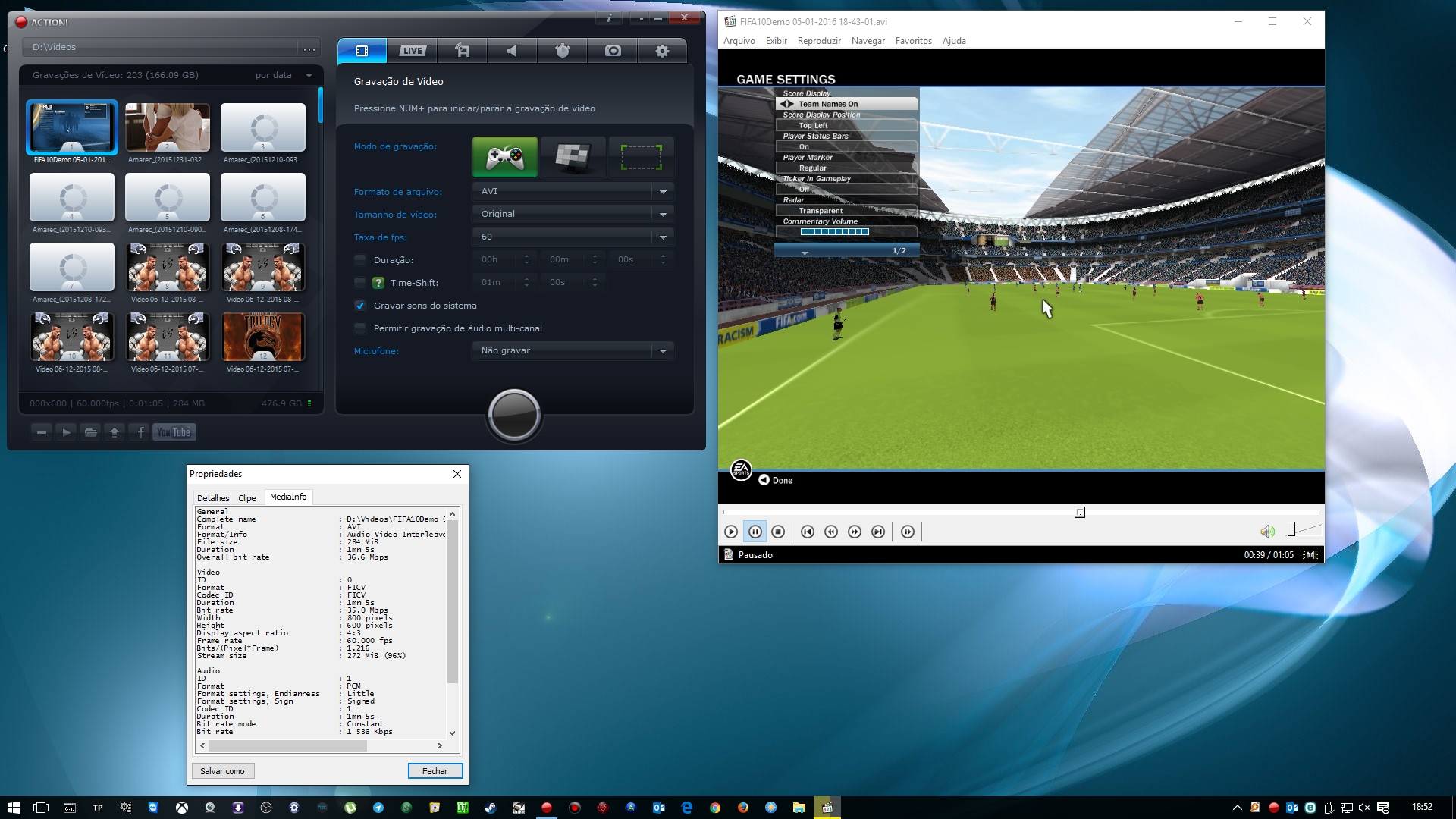The height and width of the screenshot is (819, 1456).
Task: Open Microsoft Edge from the taskbar
Action: click(687, 808)
